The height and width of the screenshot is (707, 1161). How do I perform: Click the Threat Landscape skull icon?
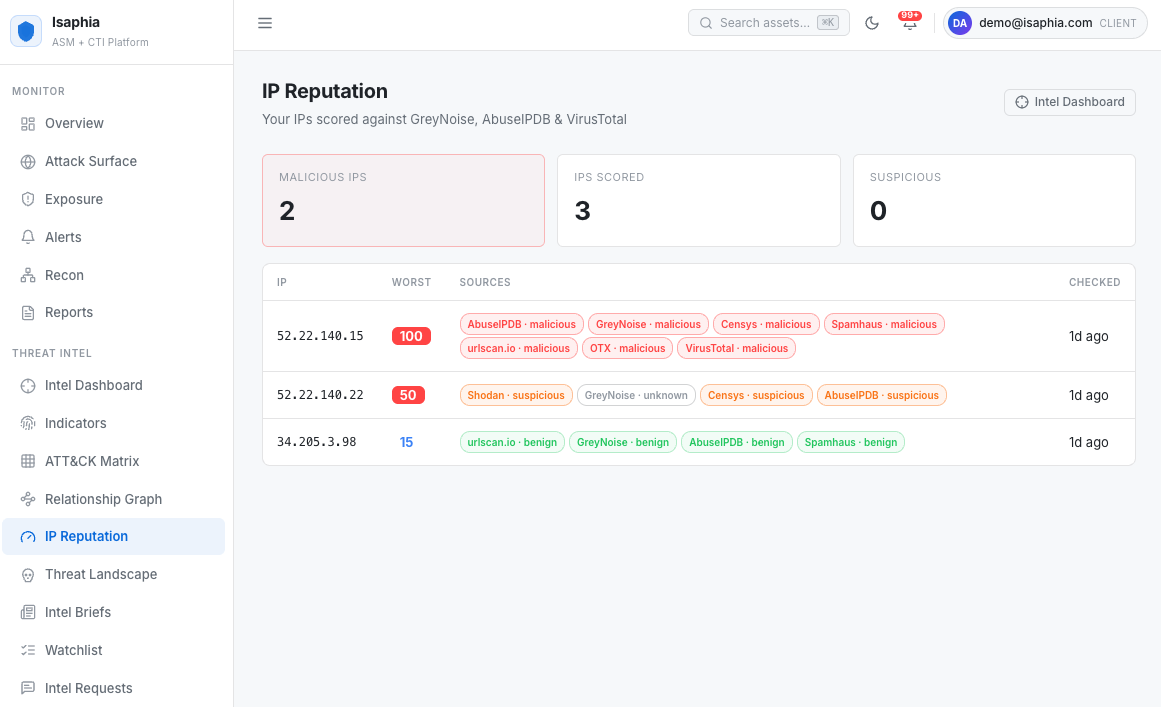pyautogui.click(x=28, y=574)
